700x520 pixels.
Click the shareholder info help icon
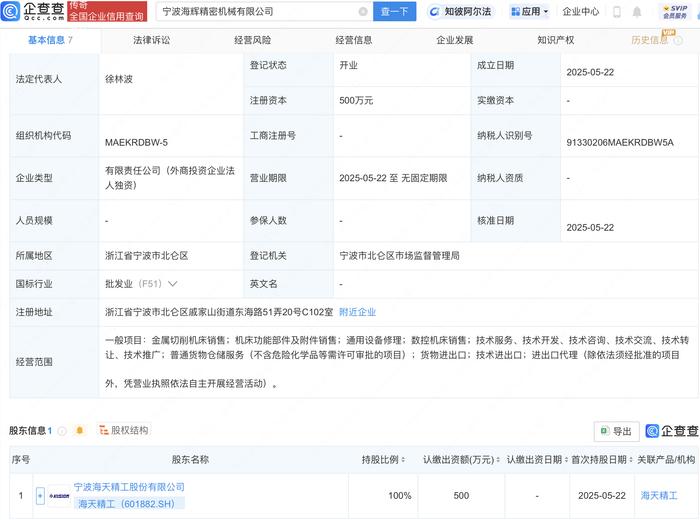pos(62,431)
